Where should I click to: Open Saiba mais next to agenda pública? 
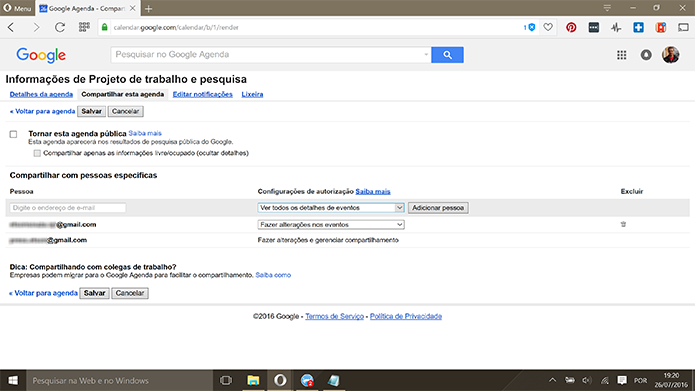[145, 133]
